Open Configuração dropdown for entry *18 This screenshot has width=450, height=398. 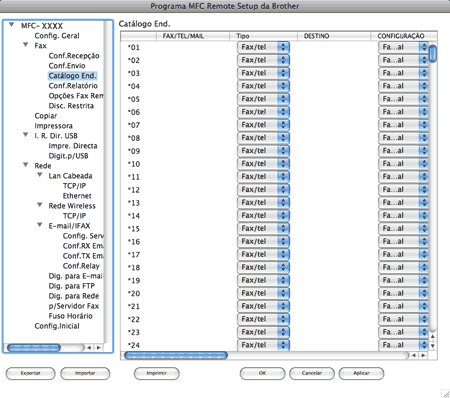pos(403,267)
